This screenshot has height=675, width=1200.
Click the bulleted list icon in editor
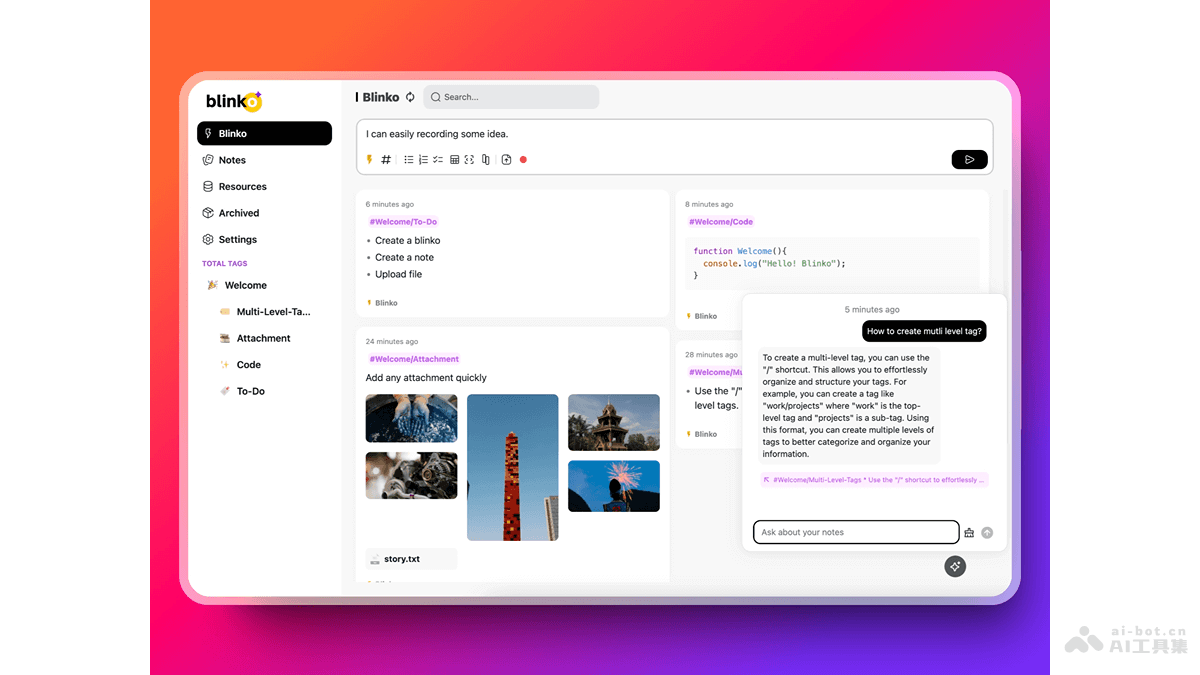(408, 159)
